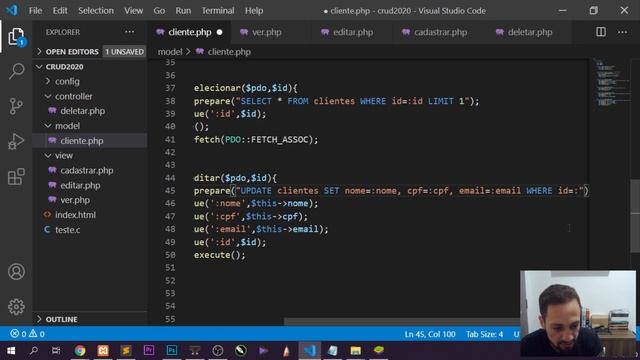Click the unsaved dot on cliente.php tab
The width and height of the screenshot is (640, 360).
tap(220, 32)
